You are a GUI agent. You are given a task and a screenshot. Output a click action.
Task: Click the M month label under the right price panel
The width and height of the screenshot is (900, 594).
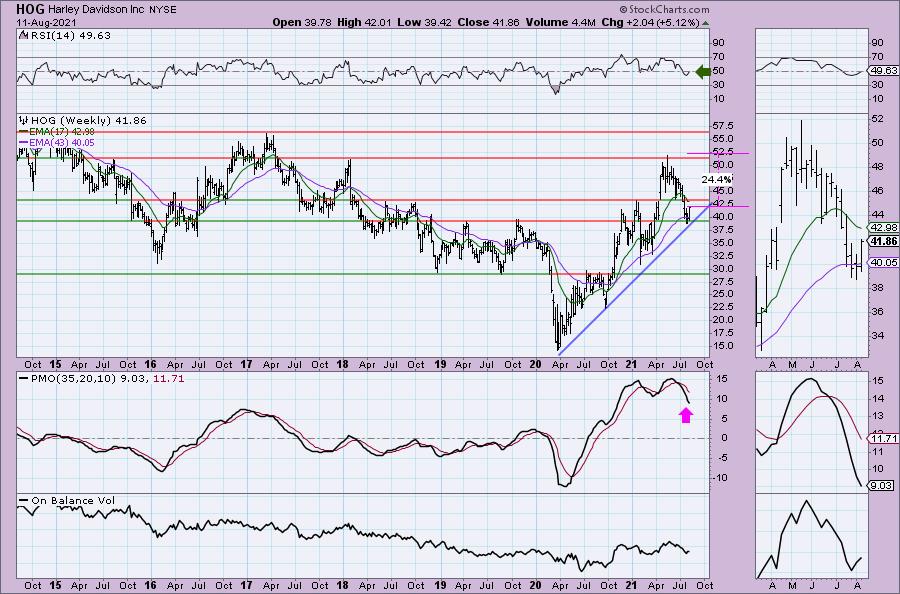(x=793, y=364)
